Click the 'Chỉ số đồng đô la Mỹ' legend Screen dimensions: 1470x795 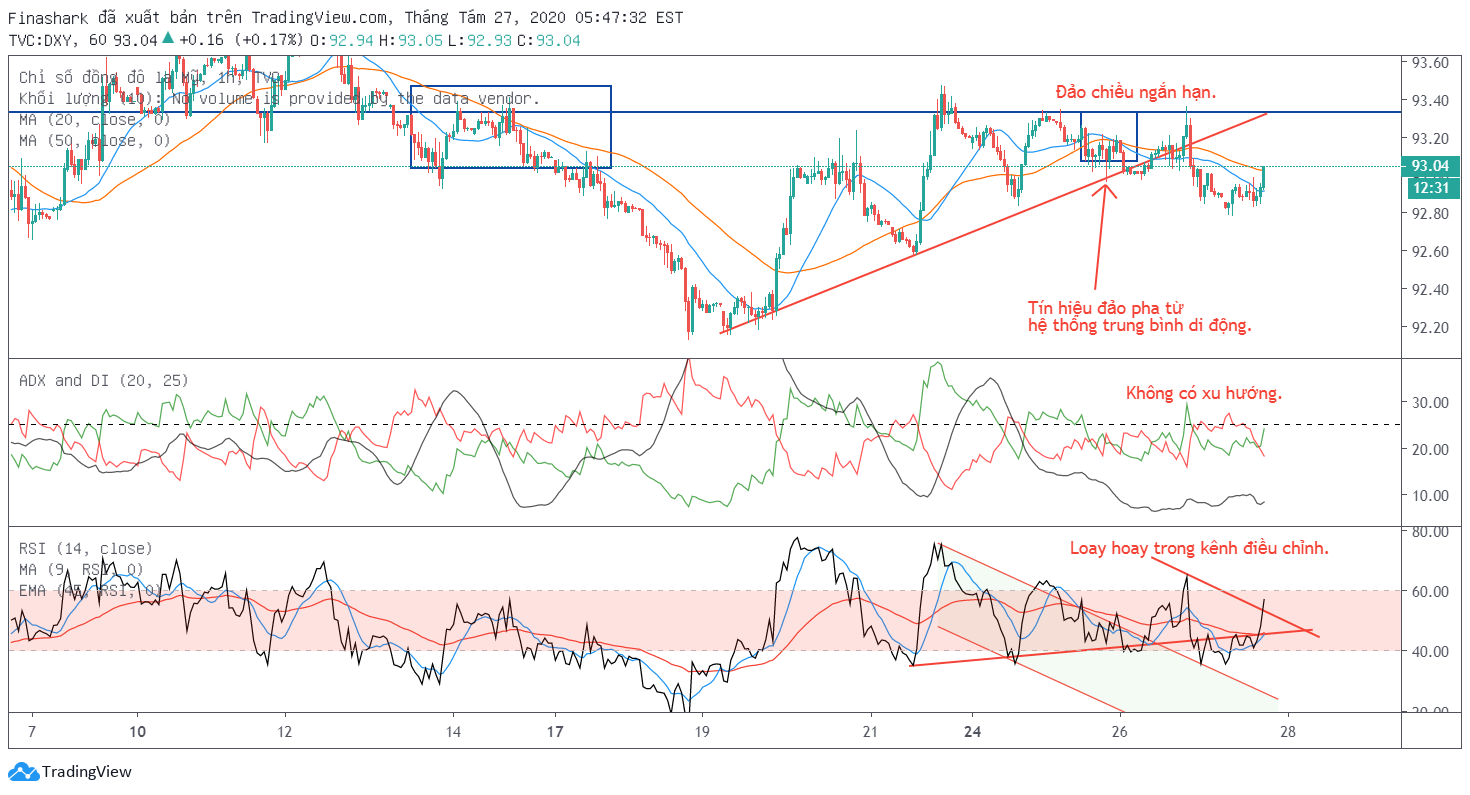point(150,77)
